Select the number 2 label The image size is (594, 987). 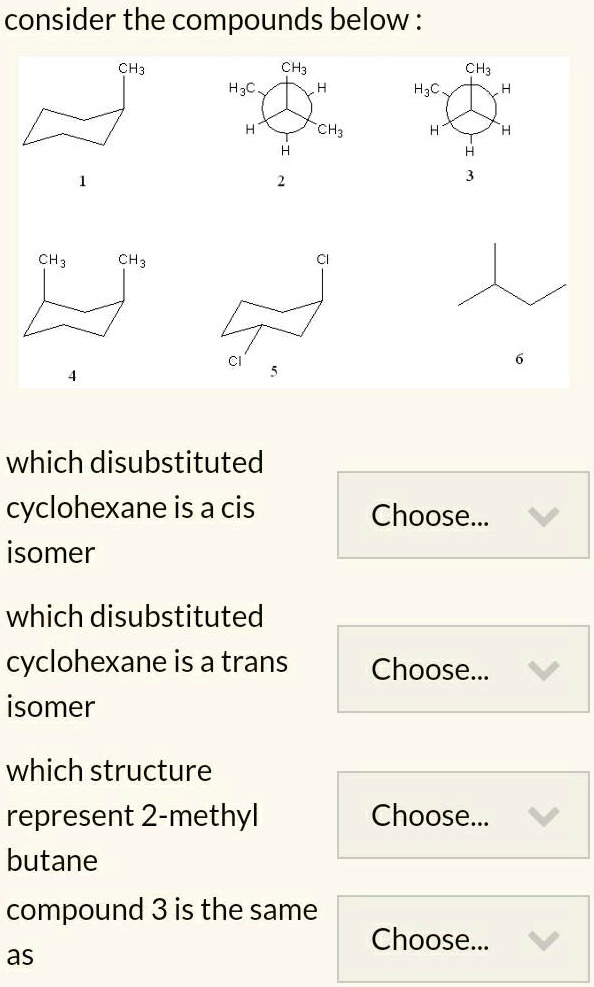281,180
